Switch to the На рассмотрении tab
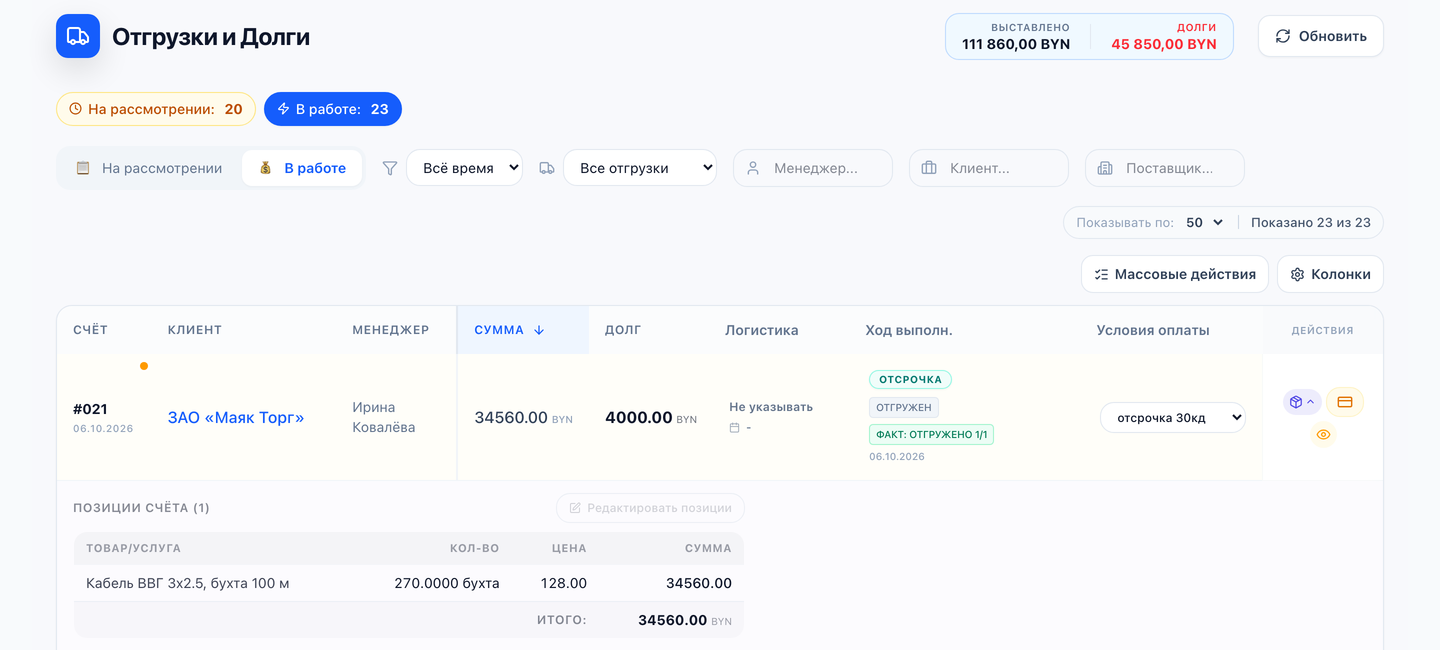1440x650 pixels. [149, 168]
